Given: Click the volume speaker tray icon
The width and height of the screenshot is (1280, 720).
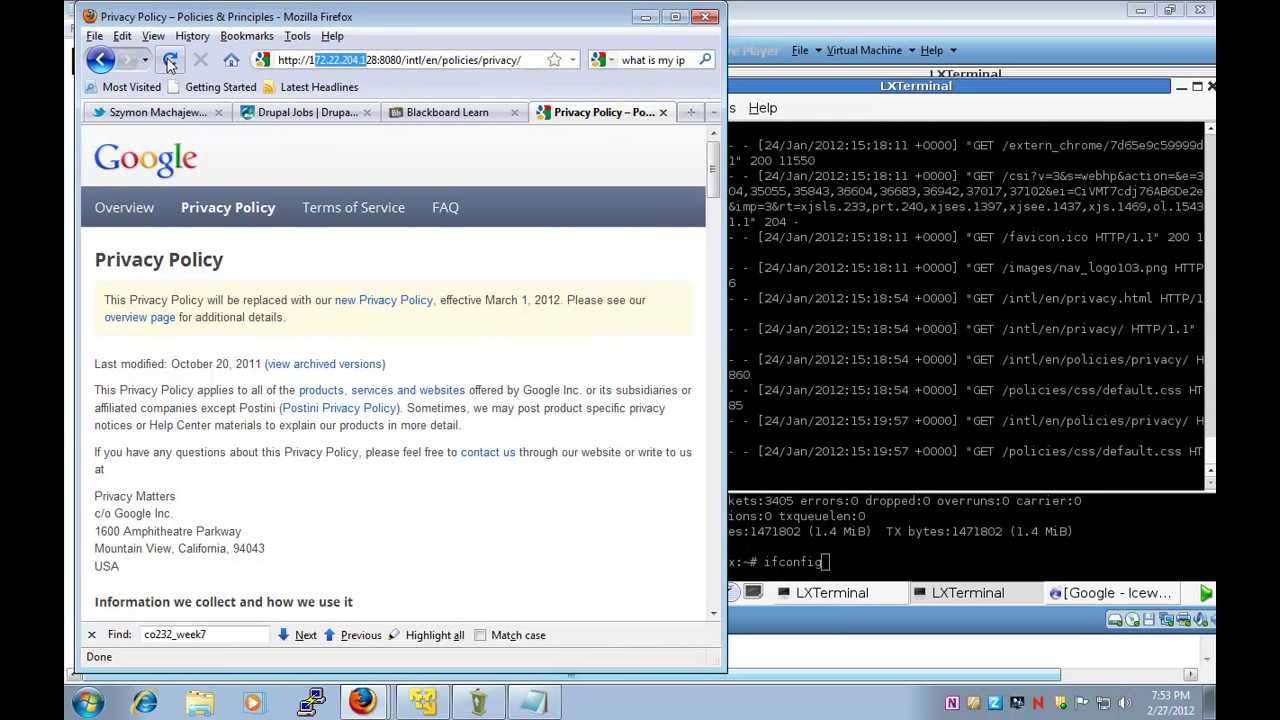Looking at the screenshot, I should pyautogui.click(x=1124, y=703).
